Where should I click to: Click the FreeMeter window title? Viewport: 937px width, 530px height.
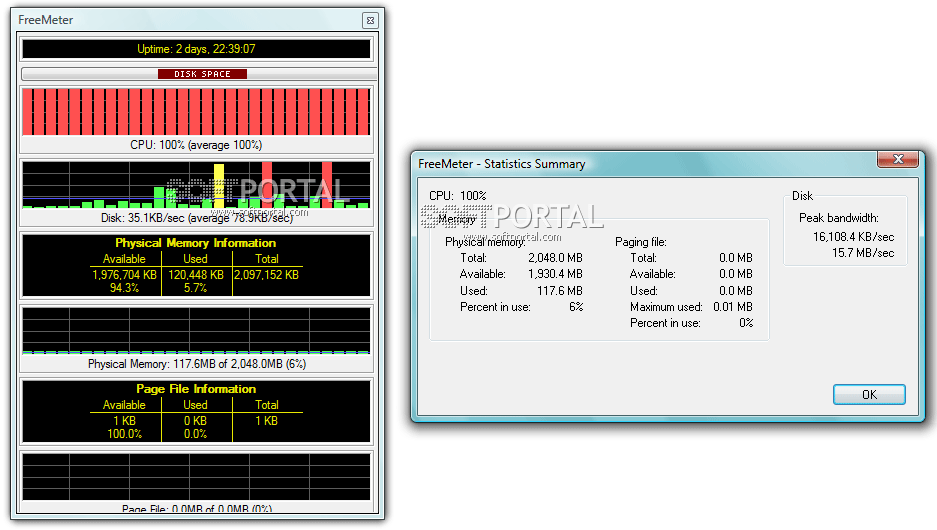pos(45,20)
